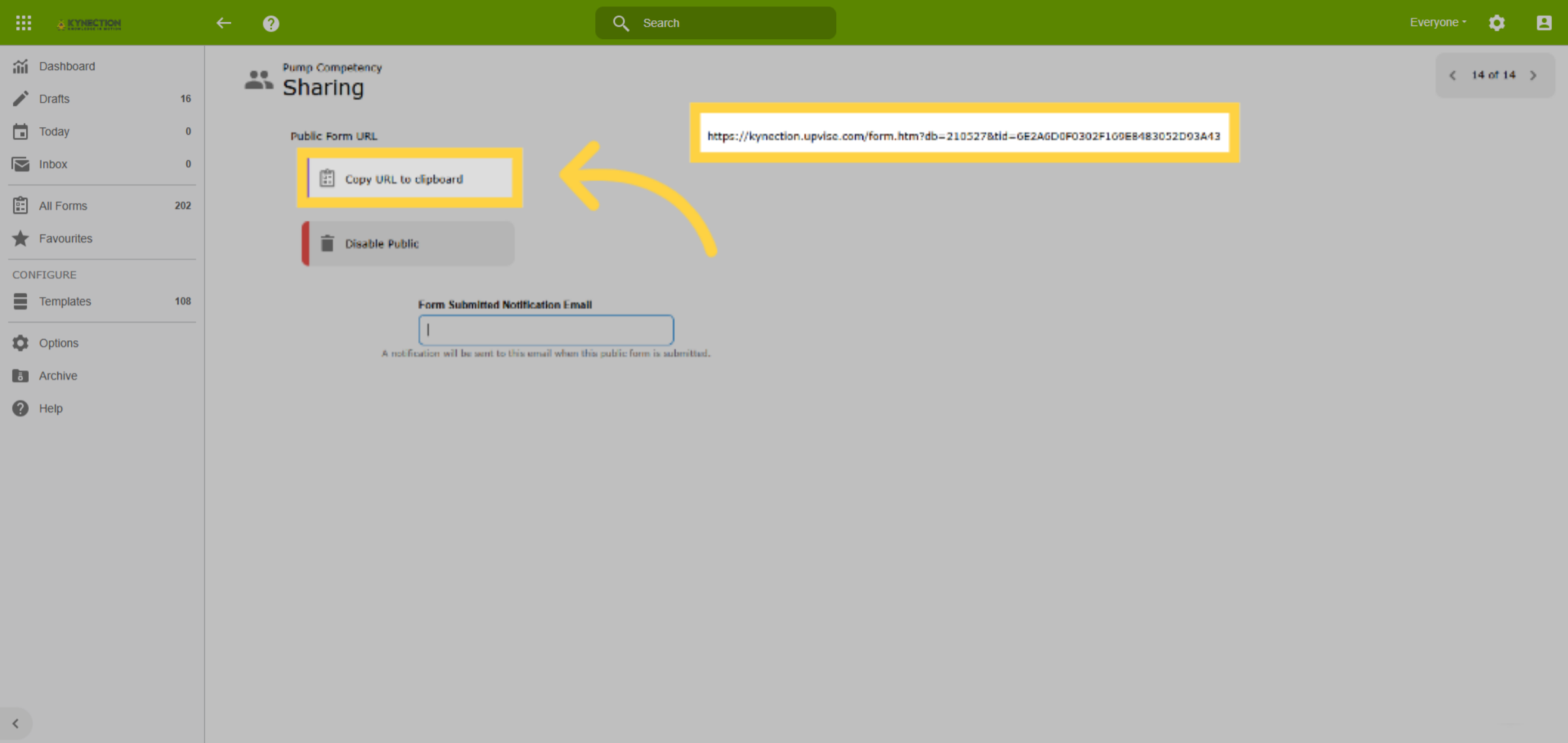Open Today in sidebar
Image resolution: width=1568 pixels, height=743 pixels.
pos(102,131)
